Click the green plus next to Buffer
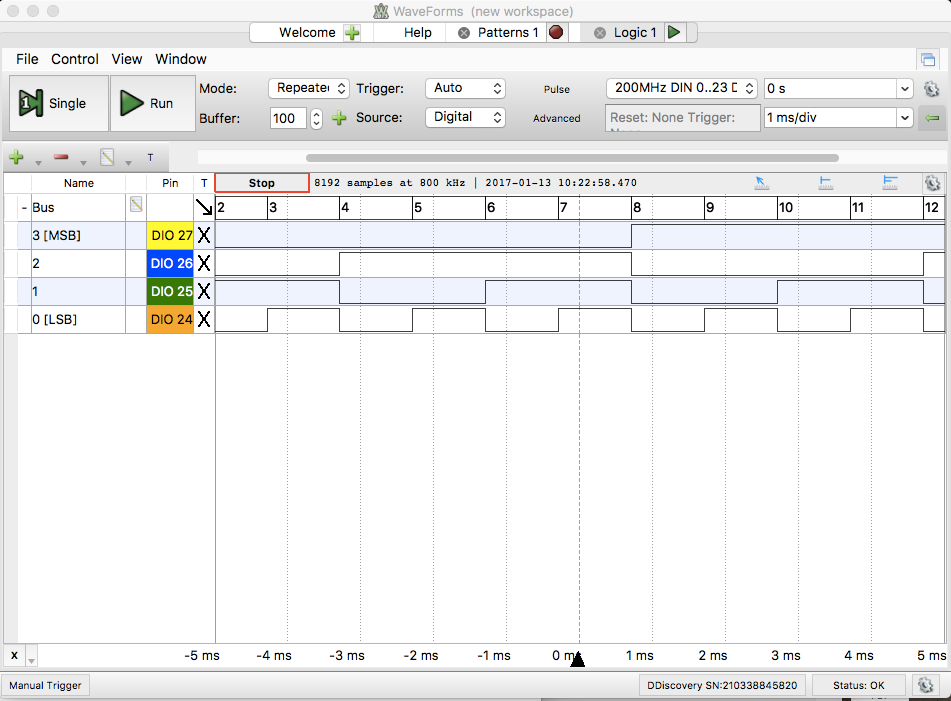The height and width of the screenshot is (701, 951). 339,118
